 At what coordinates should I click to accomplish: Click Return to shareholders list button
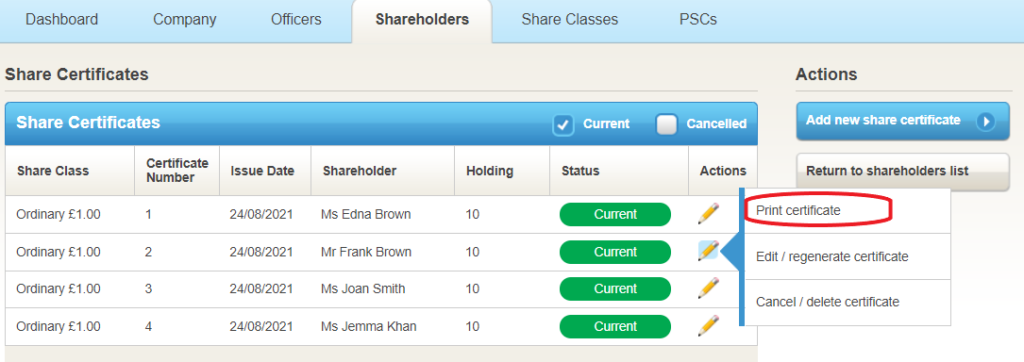pyautogui.click(x=903, y=172)
